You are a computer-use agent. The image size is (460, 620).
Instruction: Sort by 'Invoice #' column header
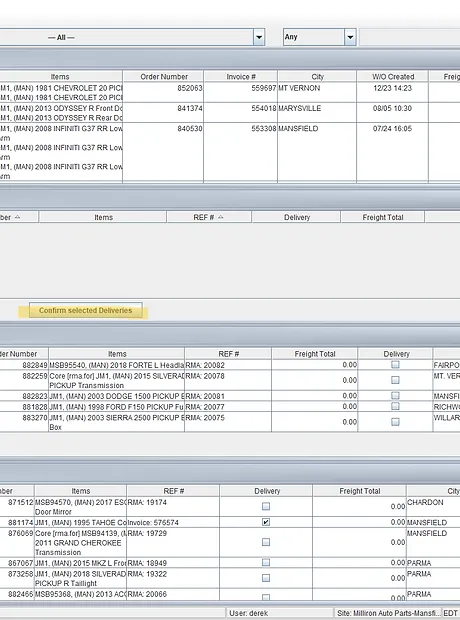tap(240, 76)
